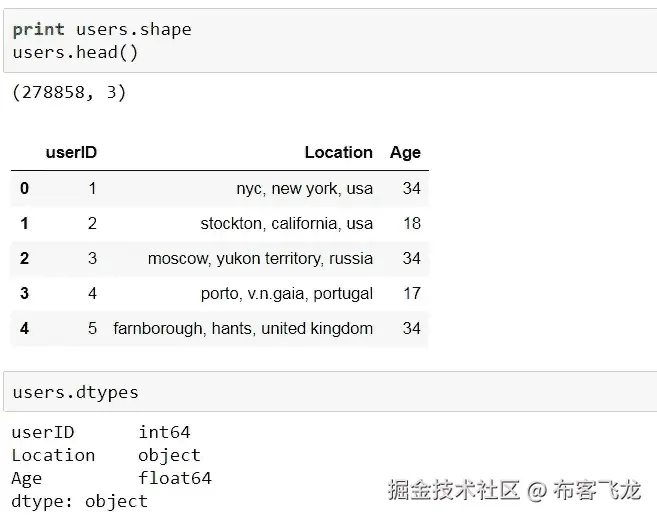Select row index 0 label
Image resolution: width=657 pixels, height=518 pixels.
(x=24, y=188)
